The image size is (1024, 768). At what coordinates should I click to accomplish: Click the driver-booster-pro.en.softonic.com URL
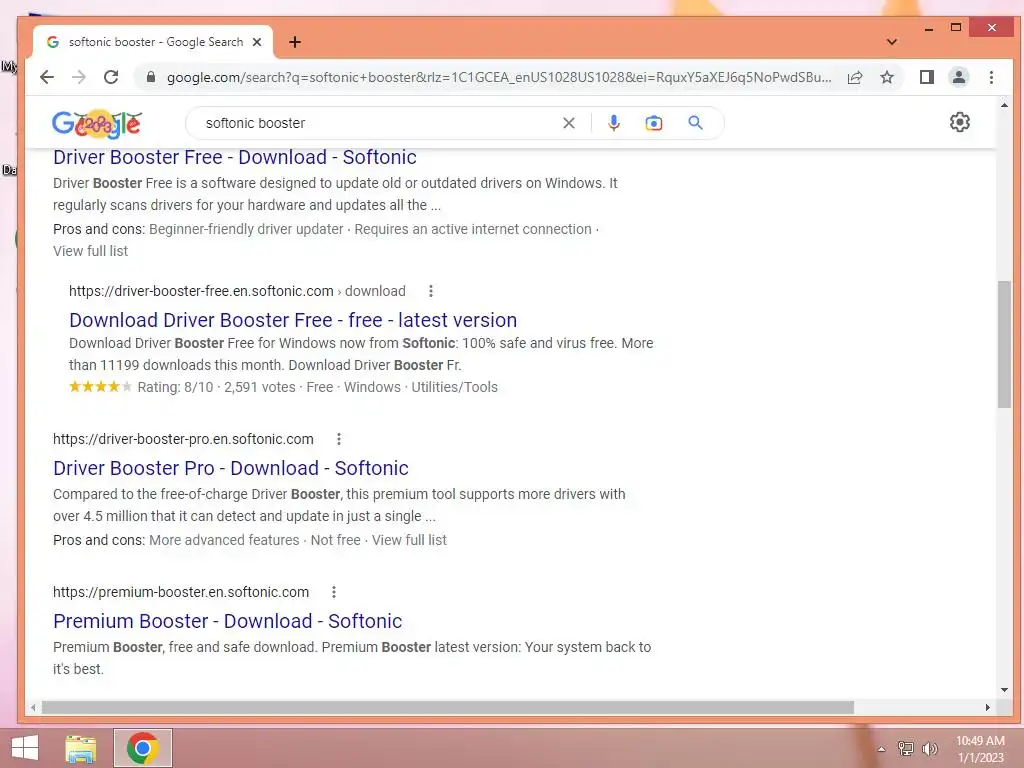coord(183,439)
